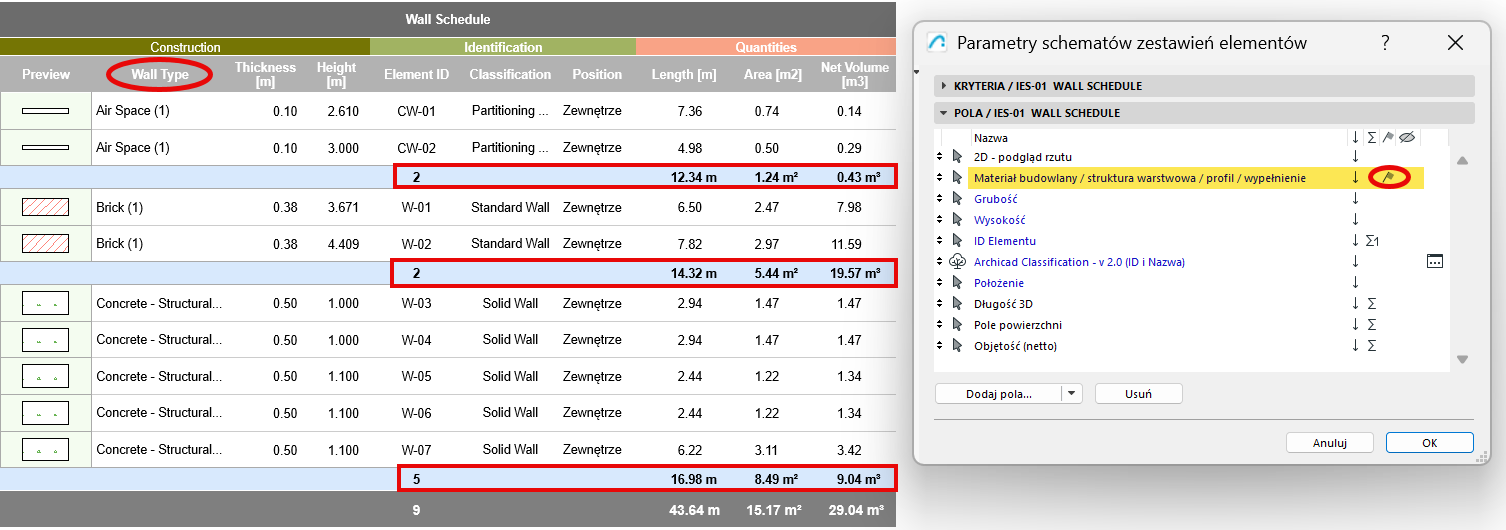The width and height of the screenshot is (1506, 530).
Task: Click the arrow cursor icon beside Objętość (netto)
Action: point(957,345)
